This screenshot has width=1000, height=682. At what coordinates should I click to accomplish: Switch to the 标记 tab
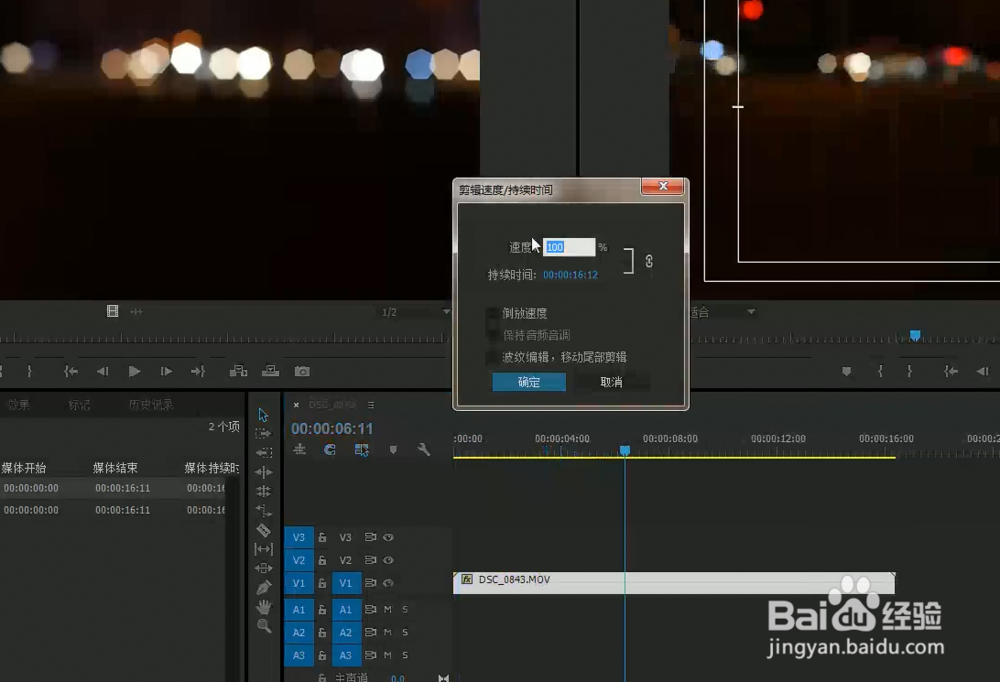79,404
